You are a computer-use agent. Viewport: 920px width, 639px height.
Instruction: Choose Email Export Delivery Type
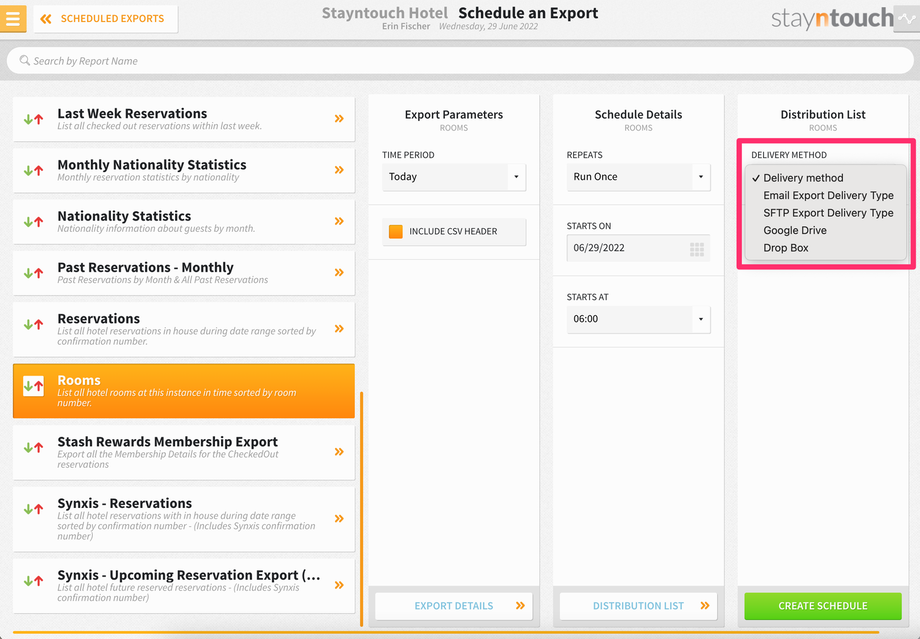pos(826,195)
